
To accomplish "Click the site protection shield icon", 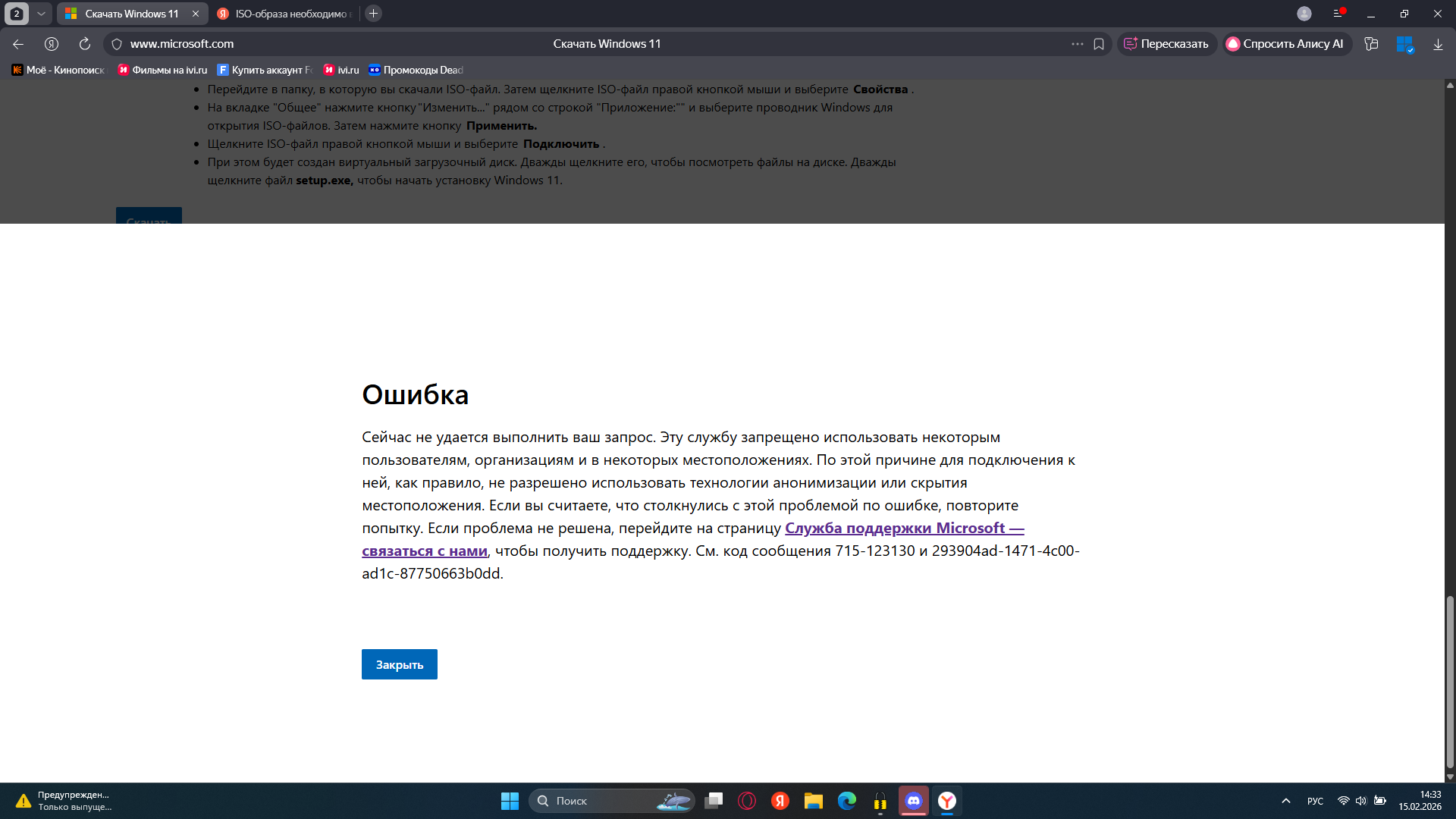I will [117, 44].
